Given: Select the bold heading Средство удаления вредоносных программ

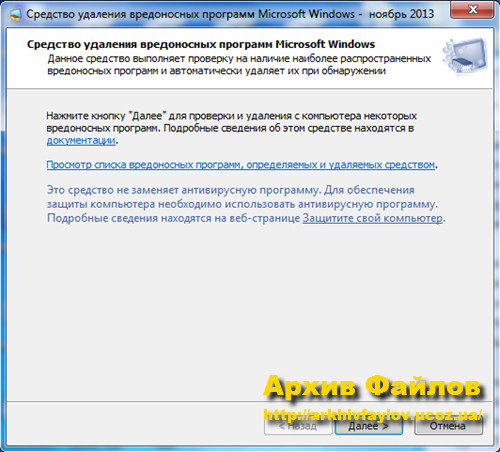Looking at the screenshot, I should click(x=201, y=44).
